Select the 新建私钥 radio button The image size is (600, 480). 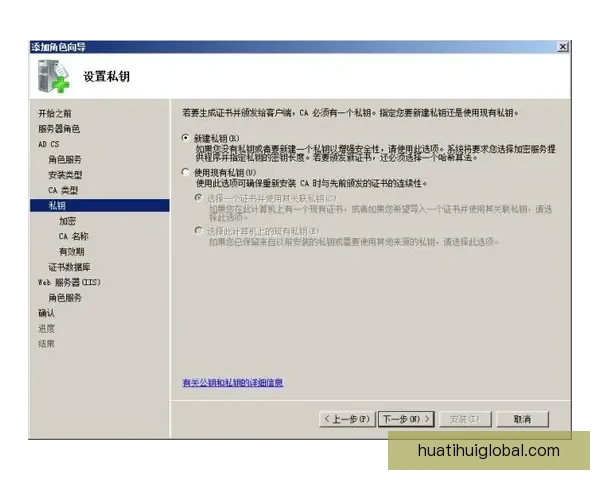[186, 138]
